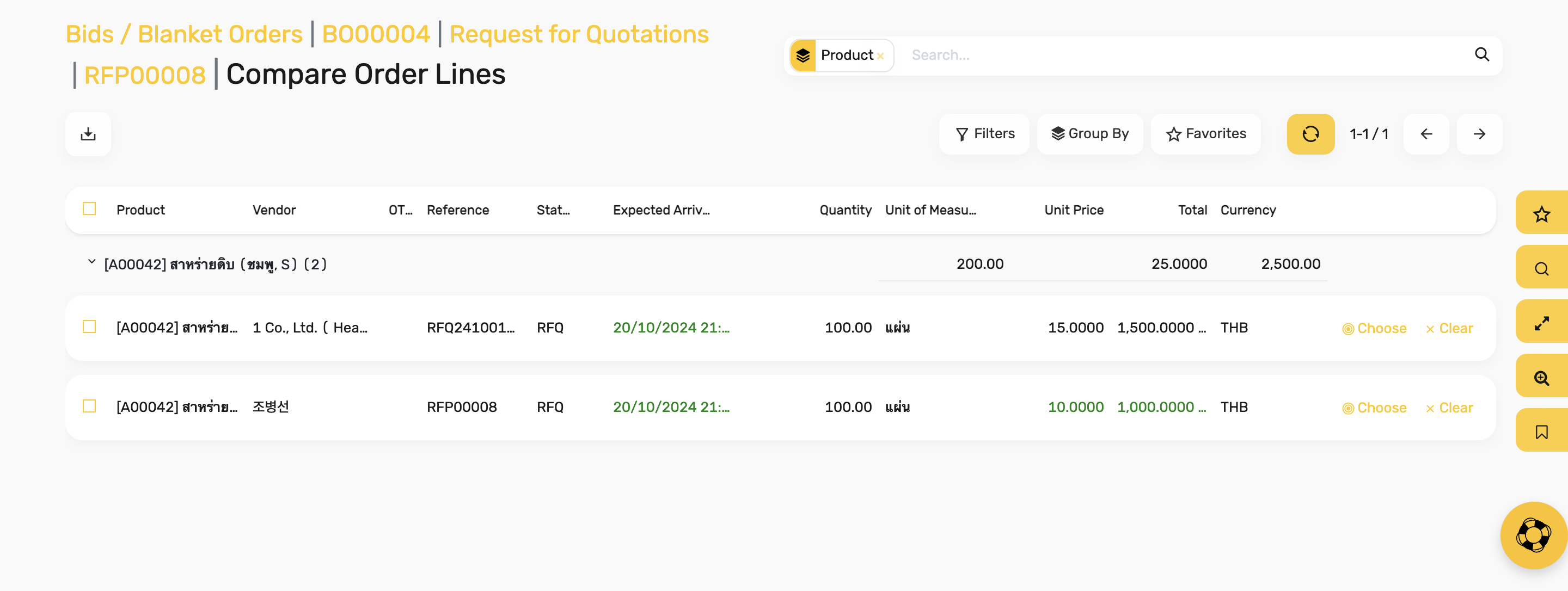Click reference cell RFP00008 in table

pos(461,407)
